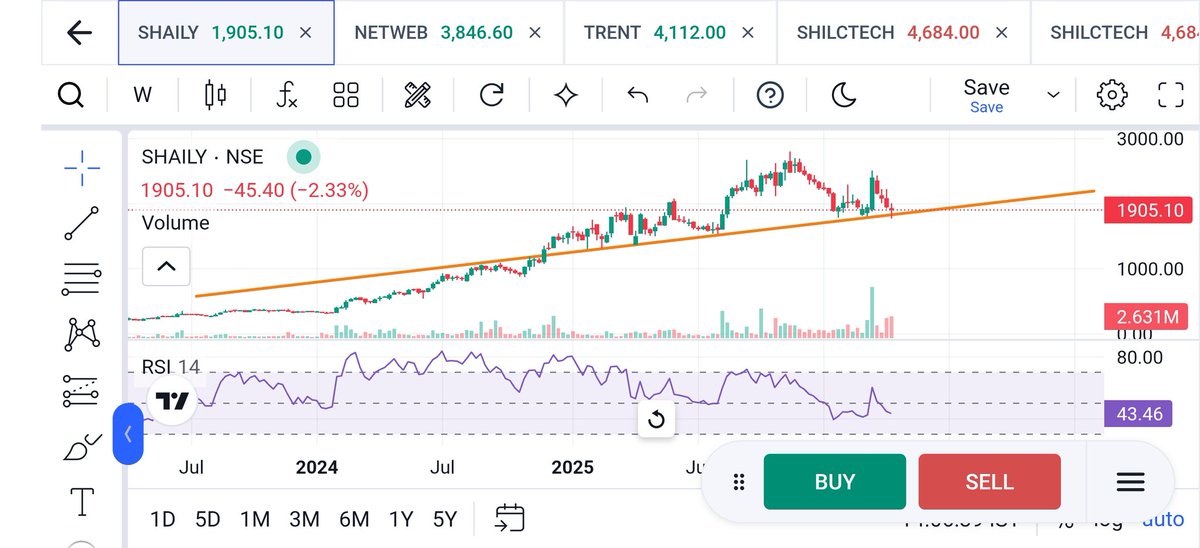Close the NETWEB tab
Screen dimensions: 1200x548
535,32
